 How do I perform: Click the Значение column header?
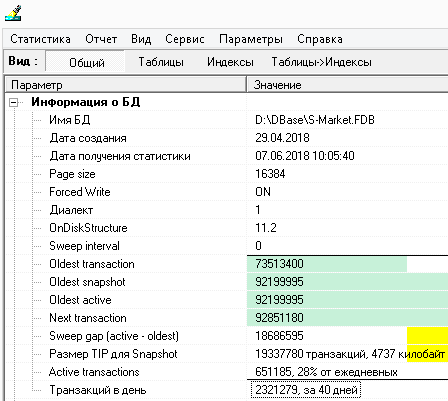point(348,85)
